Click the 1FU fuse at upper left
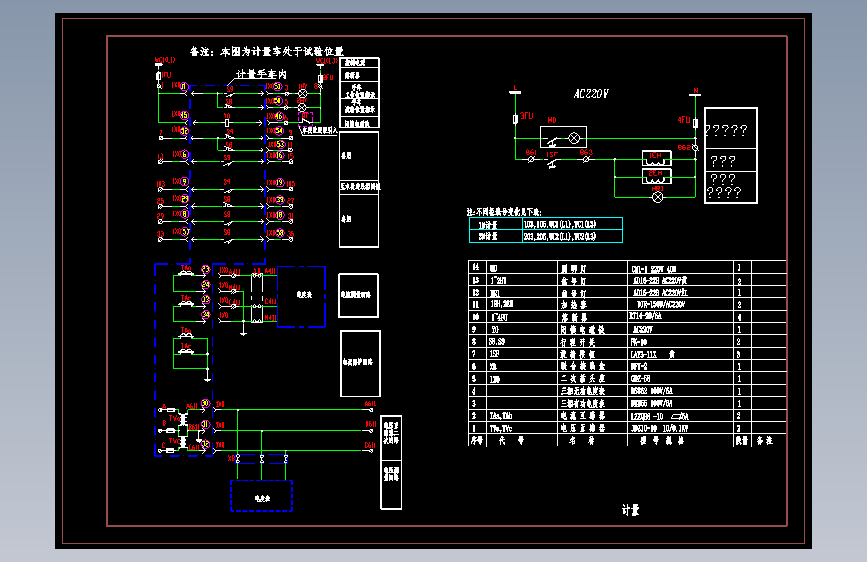 [x=159, y=76]
